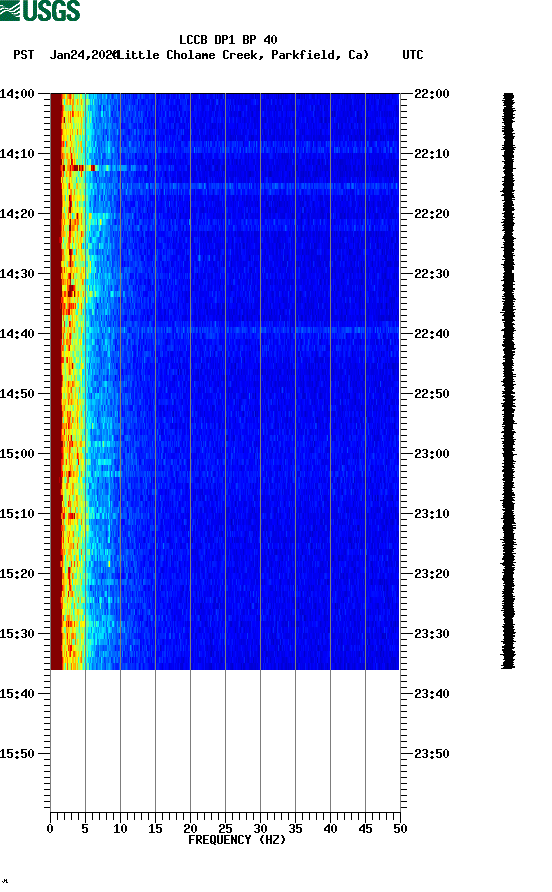The image size is (552, 892).
Task: Click the 0 Hz frequency tick label
Action: [50, 829]
